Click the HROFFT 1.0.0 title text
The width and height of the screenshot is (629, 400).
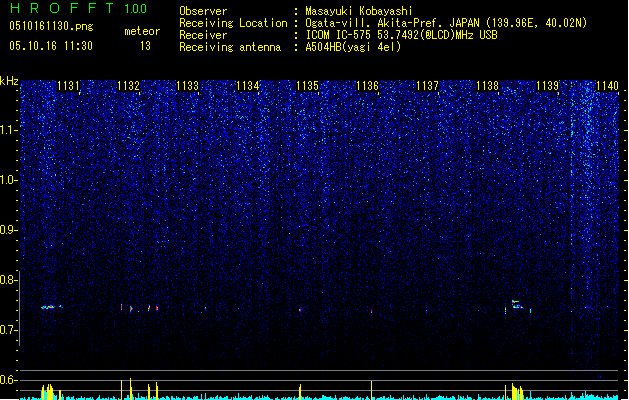coord(79,8)
